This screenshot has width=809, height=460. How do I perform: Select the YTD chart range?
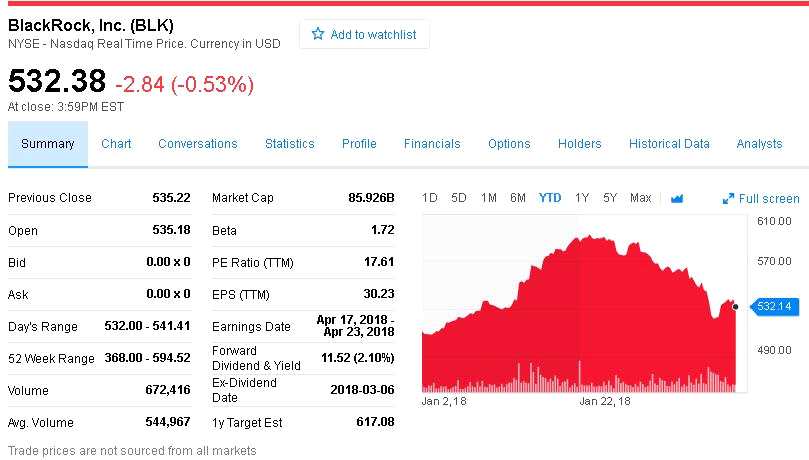click(x=550, y=198)
